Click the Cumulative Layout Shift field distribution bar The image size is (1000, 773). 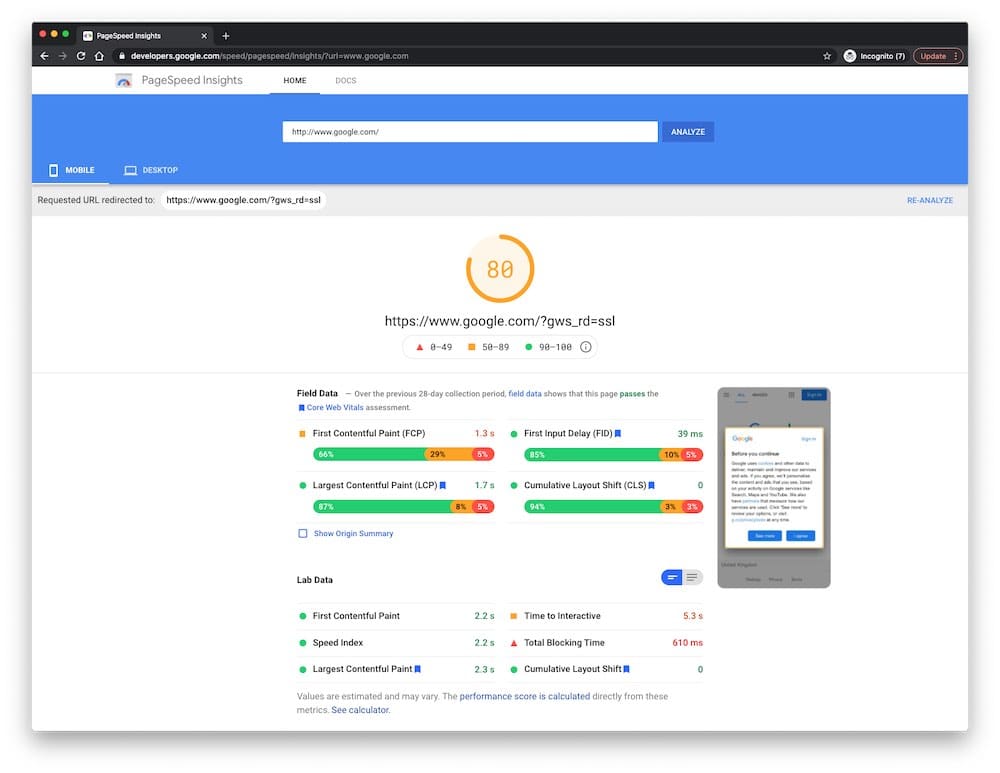coord(614,506)
